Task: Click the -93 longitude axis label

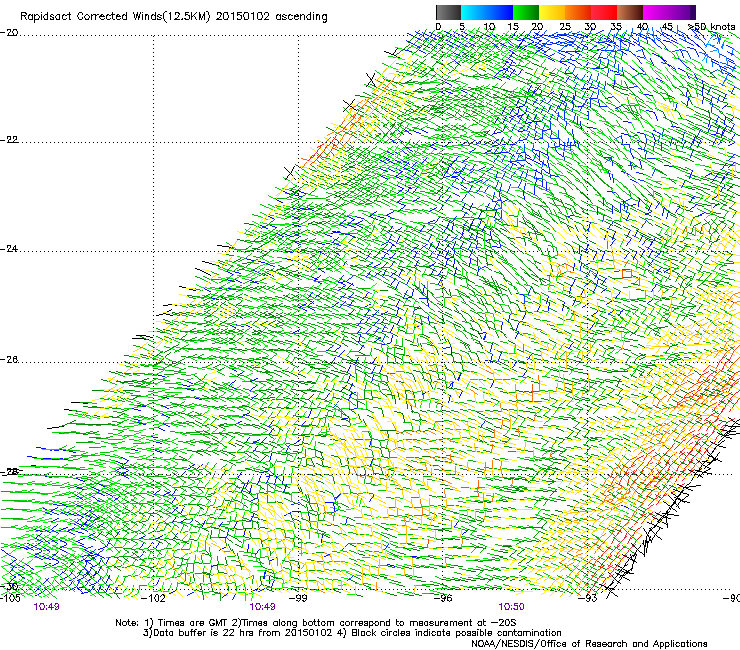Action: (588, 599)
